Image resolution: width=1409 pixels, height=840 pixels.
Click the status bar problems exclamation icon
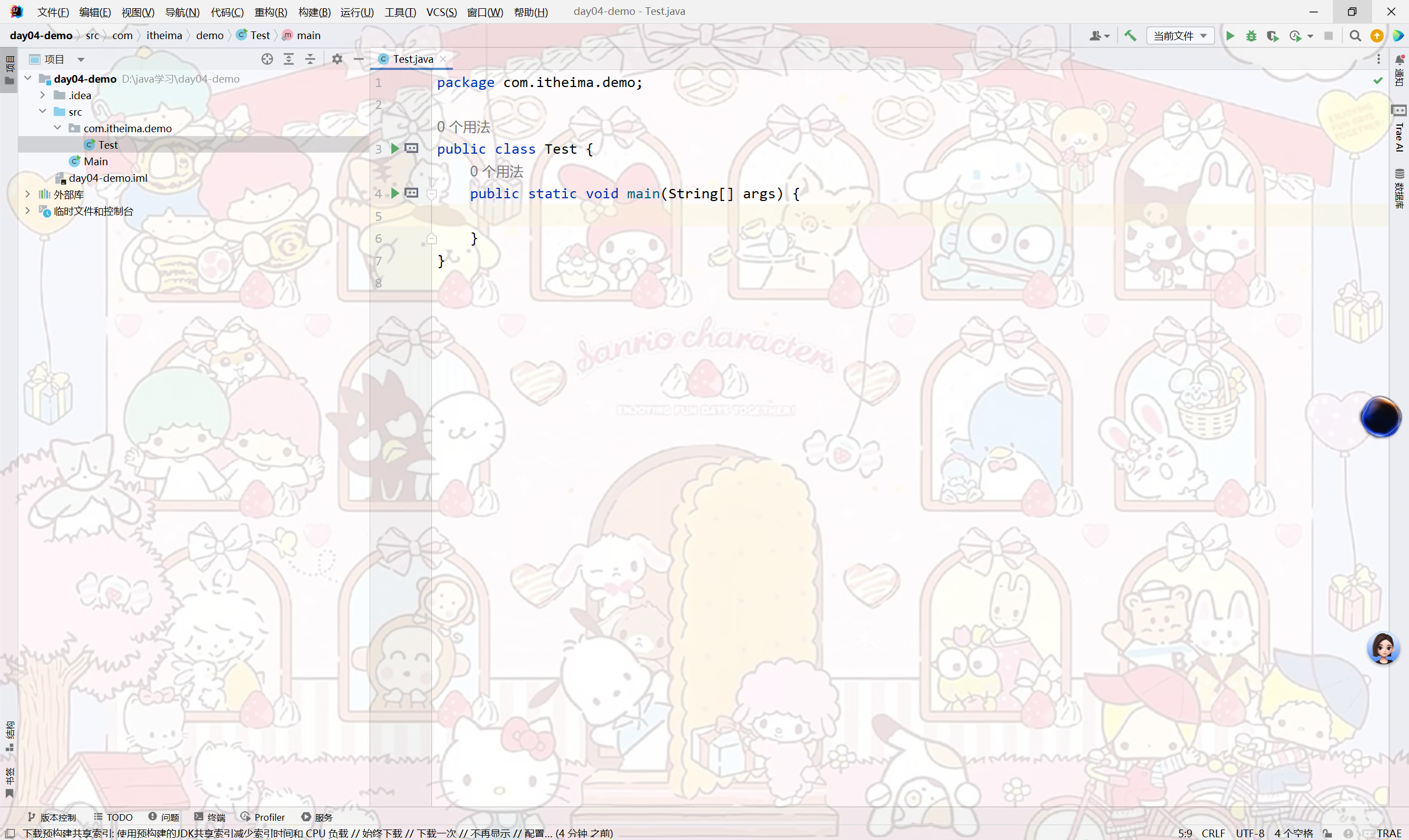point(1349,833)
